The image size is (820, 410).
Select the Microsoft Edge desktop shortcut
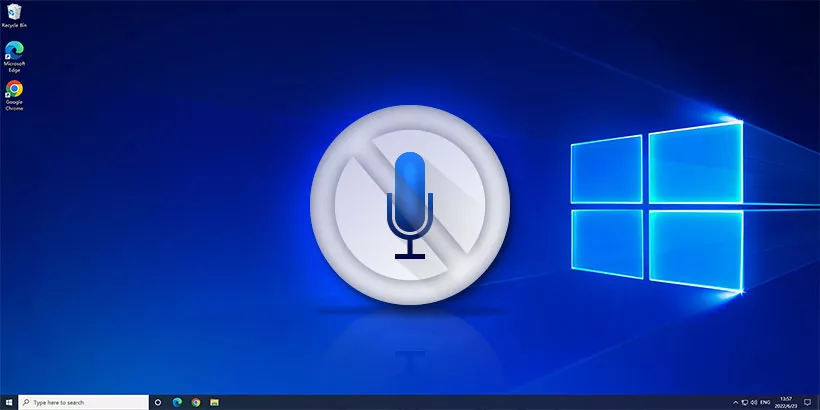click(14, 56)
